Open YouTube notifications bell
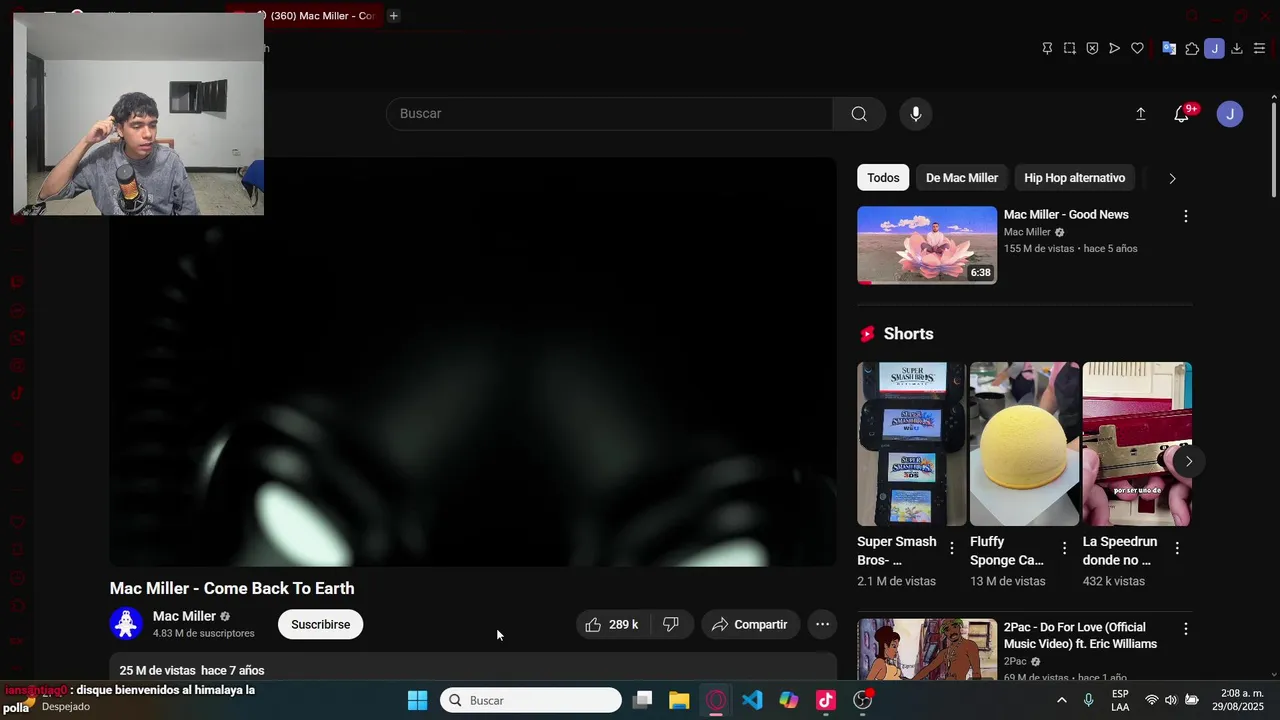 [1181, 114]
